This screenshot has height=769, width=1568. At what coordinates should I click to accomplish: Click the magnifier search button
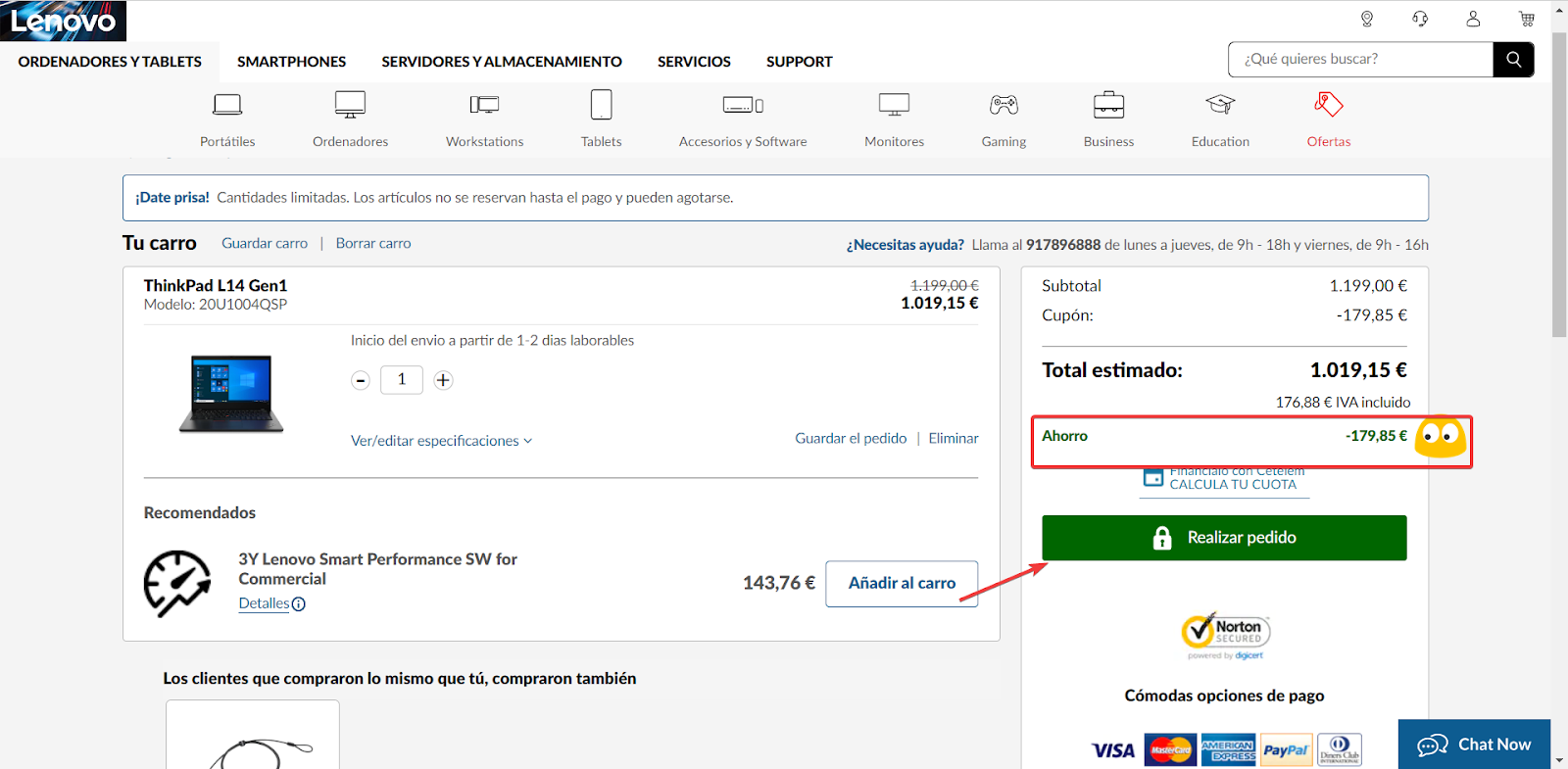1514,60
